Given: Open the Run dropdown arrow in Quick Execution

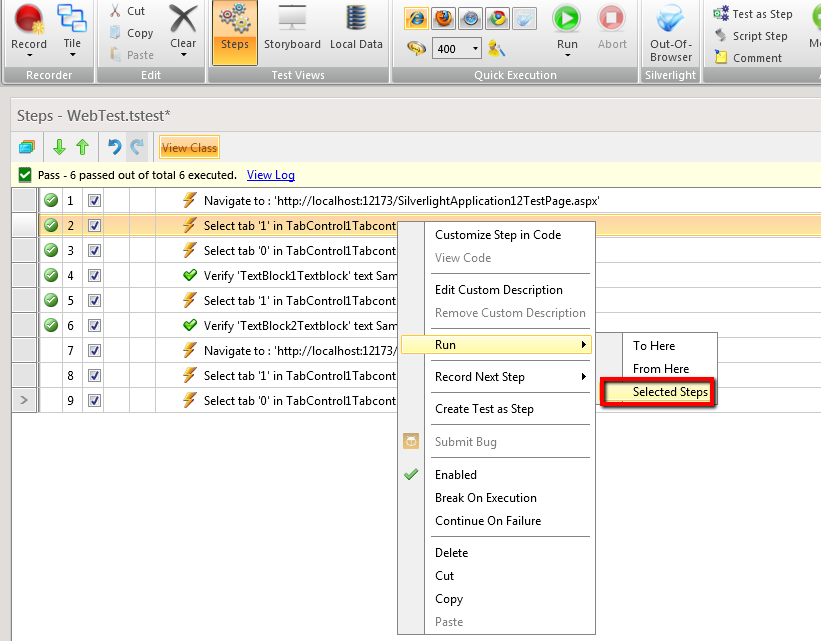Looking at the screenshot, I should tap(568, 55).
